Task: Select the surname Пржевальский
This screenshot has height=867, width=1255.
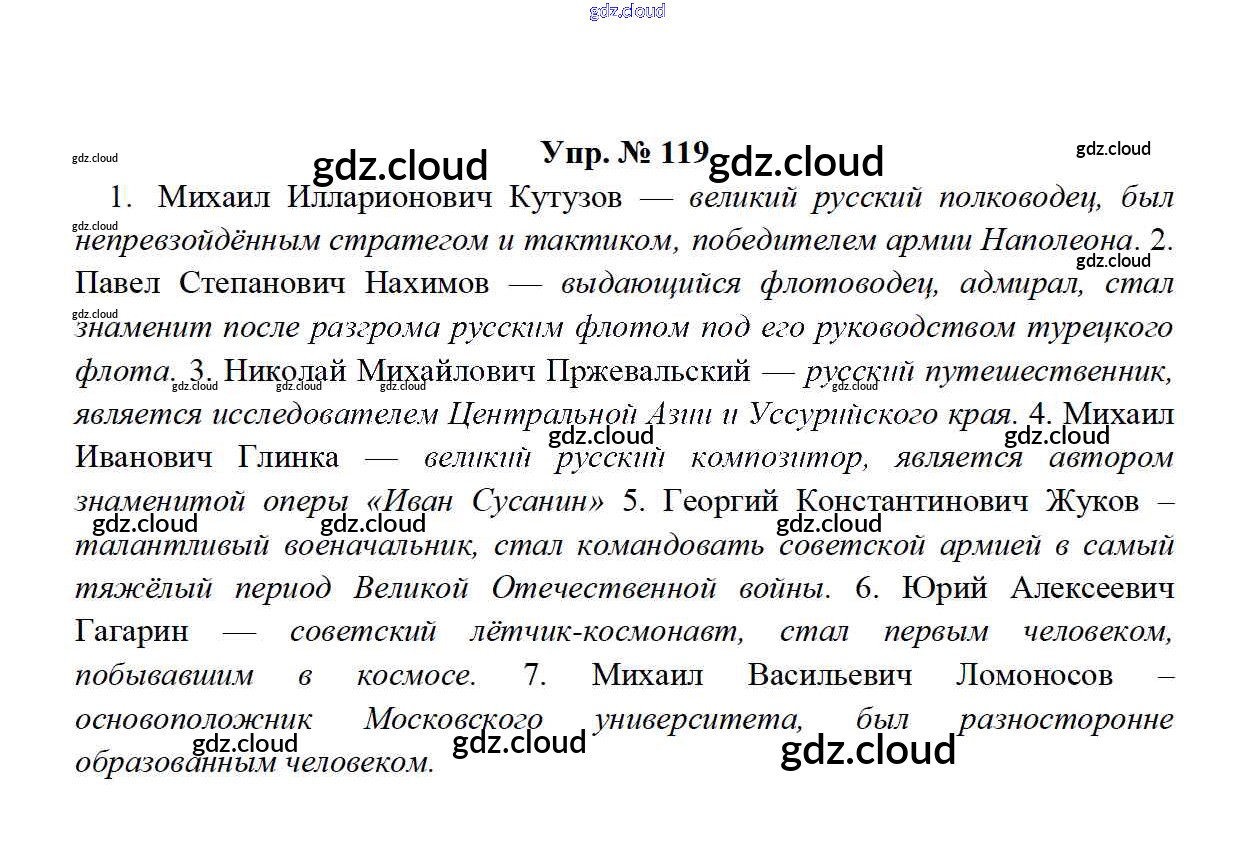Action: pyautogui.click(x=649, y=371)
